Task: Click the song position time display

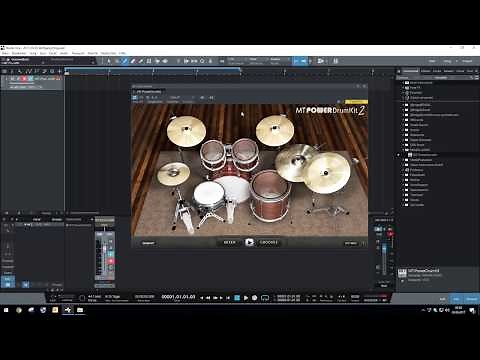Action: pos(178,297)
